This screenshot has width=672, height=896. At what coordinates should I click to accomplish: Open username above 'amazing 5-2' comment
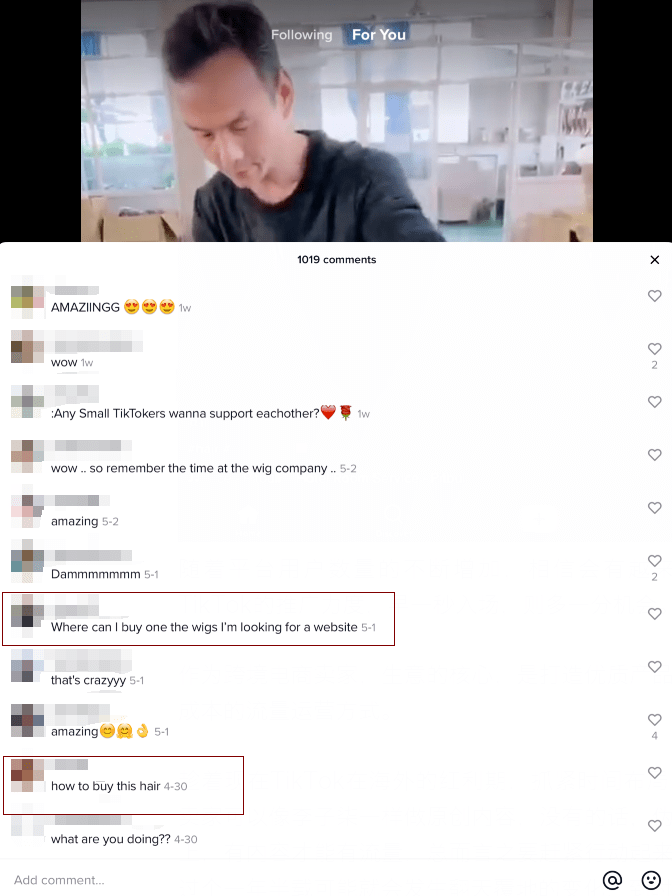coord(77,501)
